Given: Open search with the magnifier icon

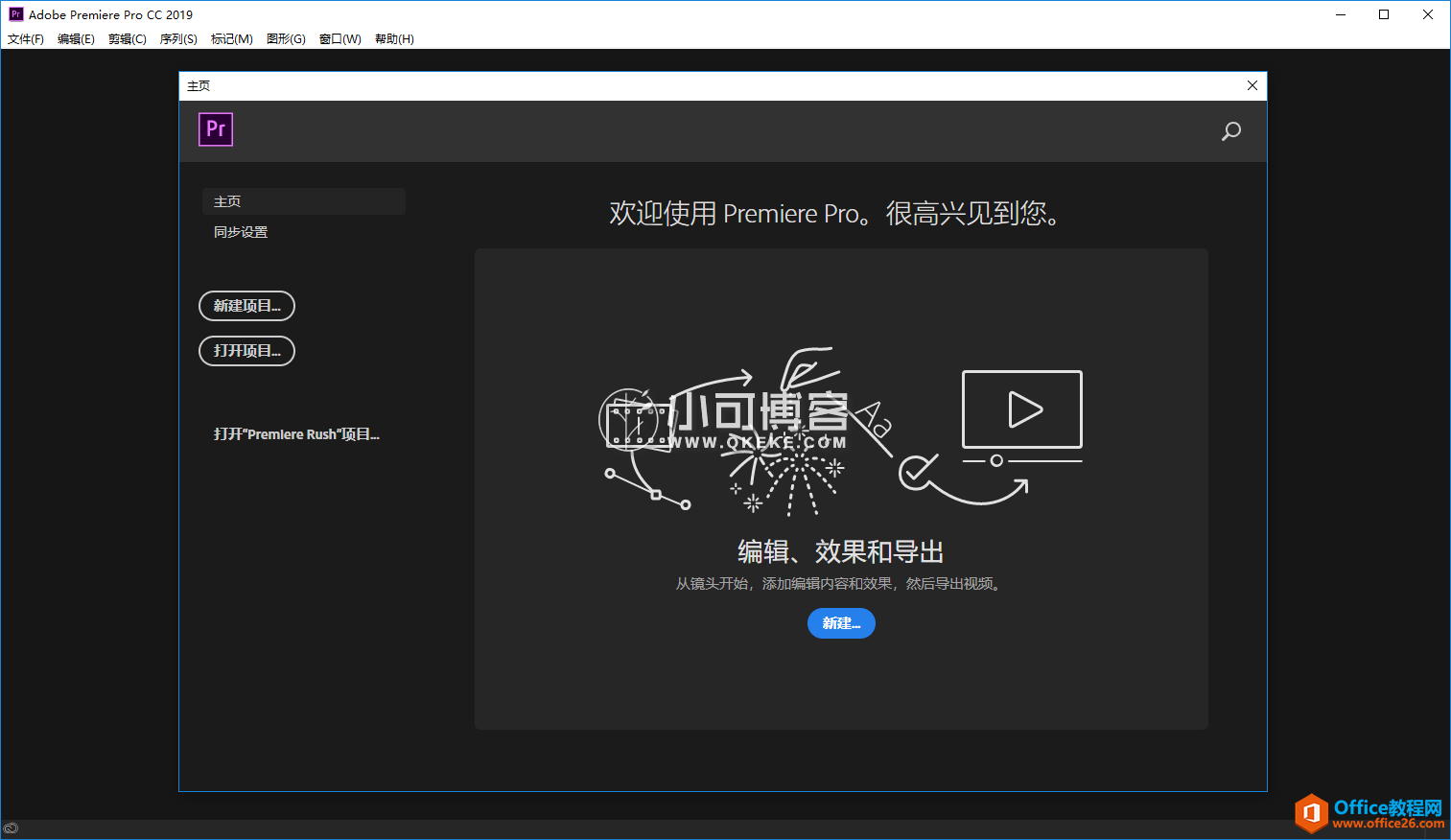Looking at the screenshot, I should pos(1231,131).
